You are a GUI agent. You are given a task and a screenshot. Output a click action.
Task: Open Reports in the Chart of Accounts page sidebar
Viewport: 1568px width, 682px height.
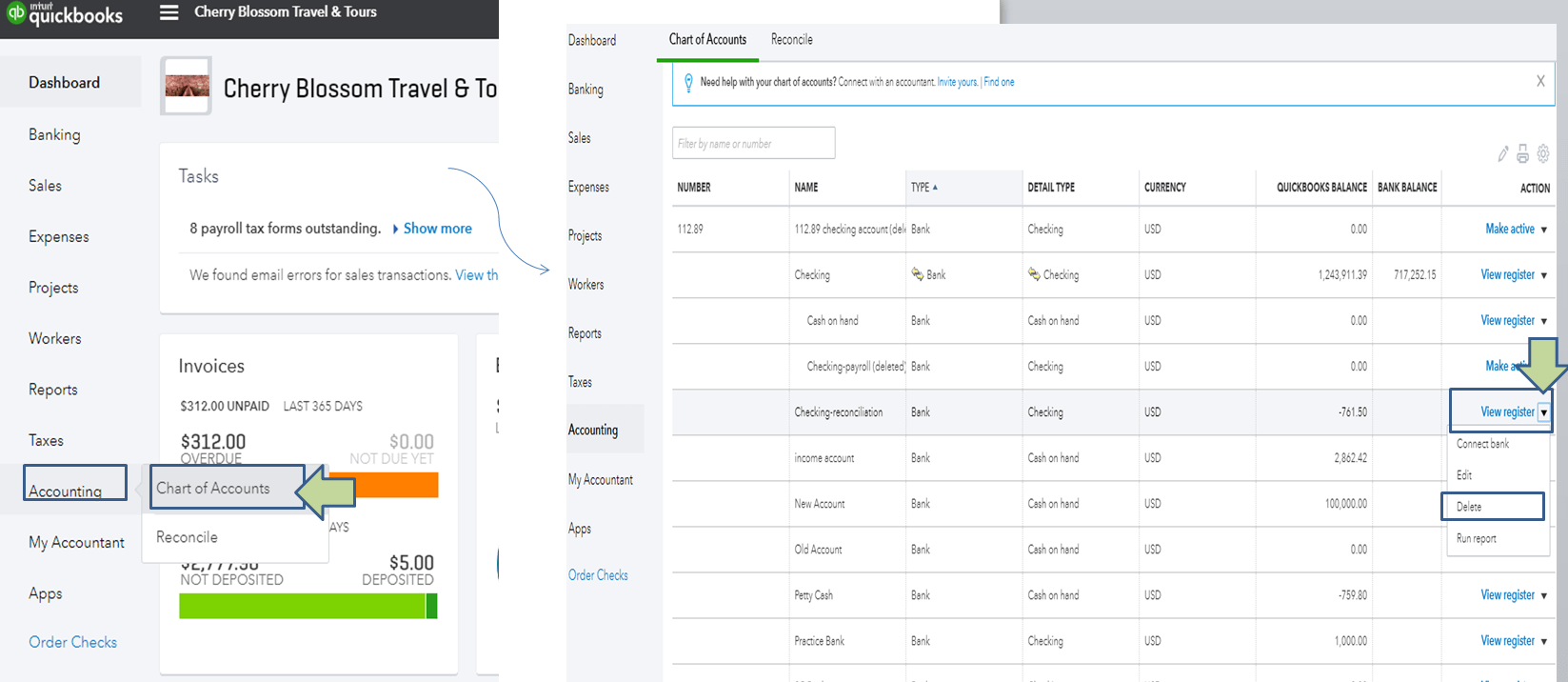point(585,332)
